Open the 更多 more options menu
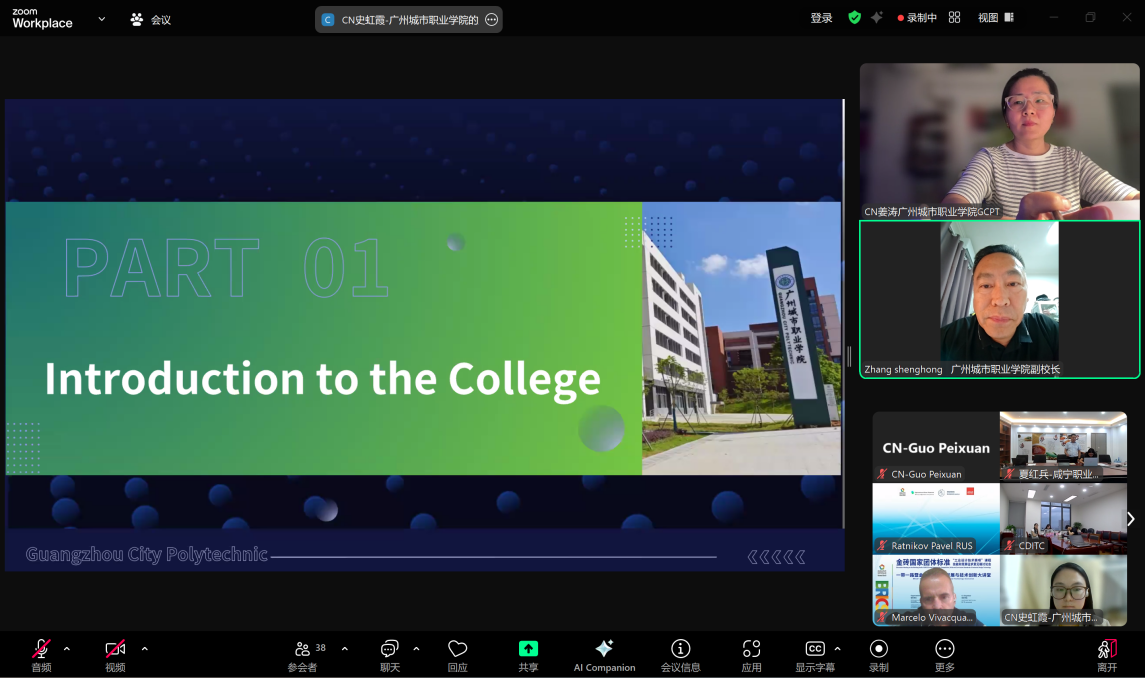Image resolution: width=1145 pixels, height=678 pixels. click(x=945, y=655)
